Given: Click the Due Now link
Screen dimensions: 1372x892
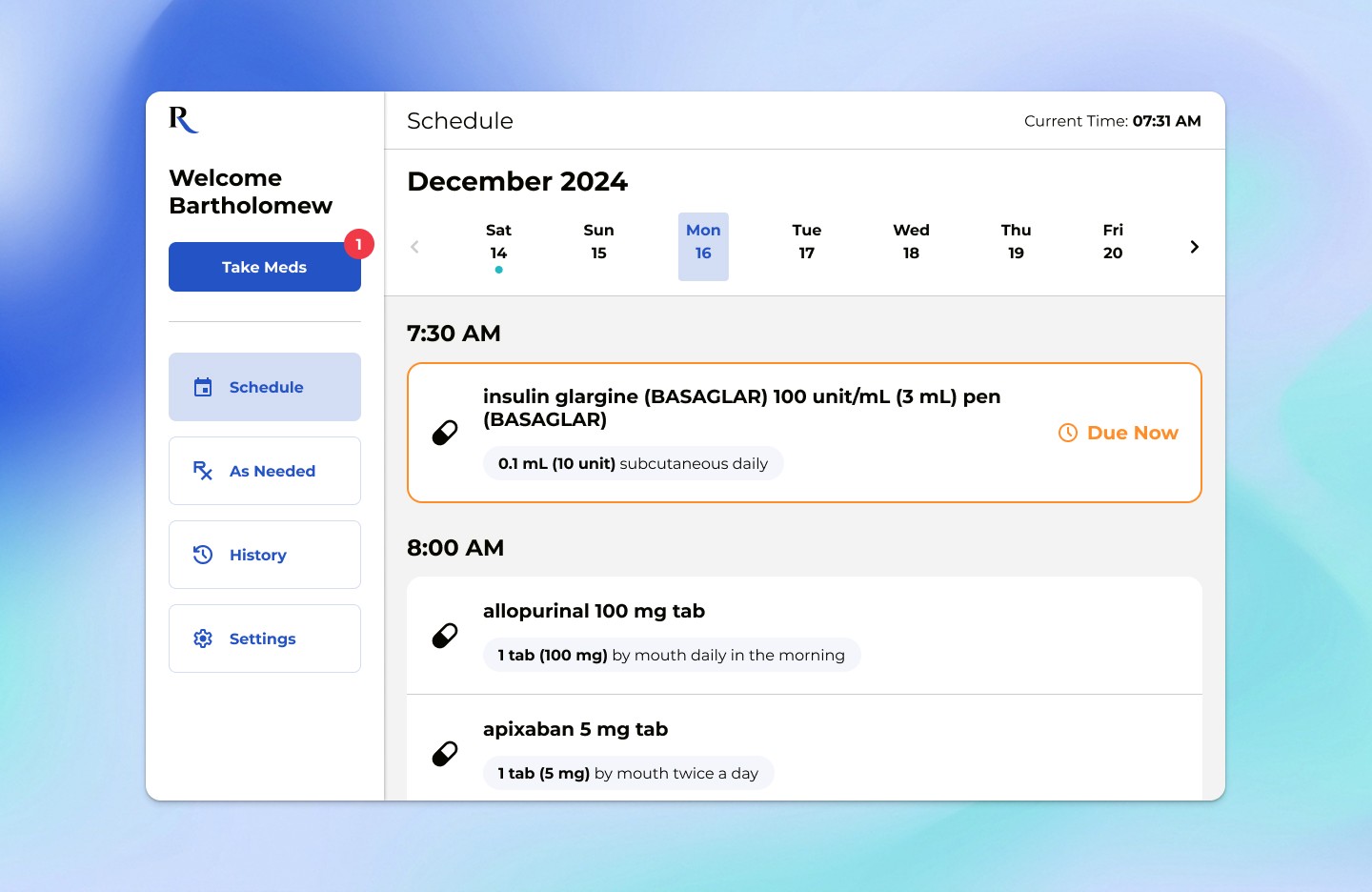Looking at the screenshot, I should pyautogui.click(x=1119, y=433).
